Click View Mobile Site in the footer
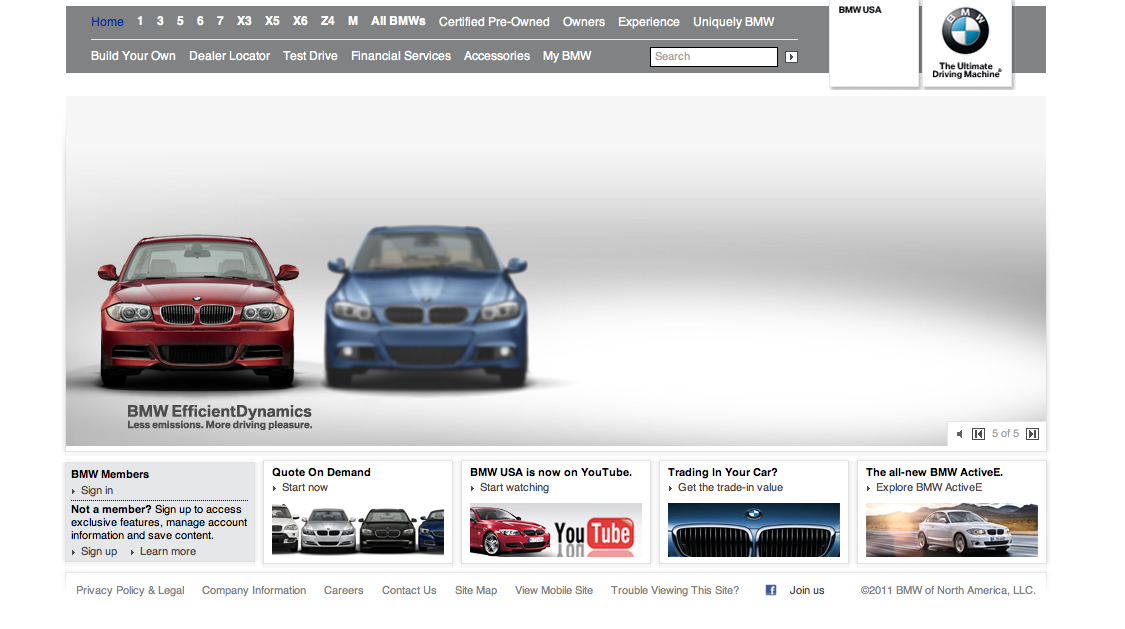The width and height of the screenshot is (1125, 629). (554, 590)
